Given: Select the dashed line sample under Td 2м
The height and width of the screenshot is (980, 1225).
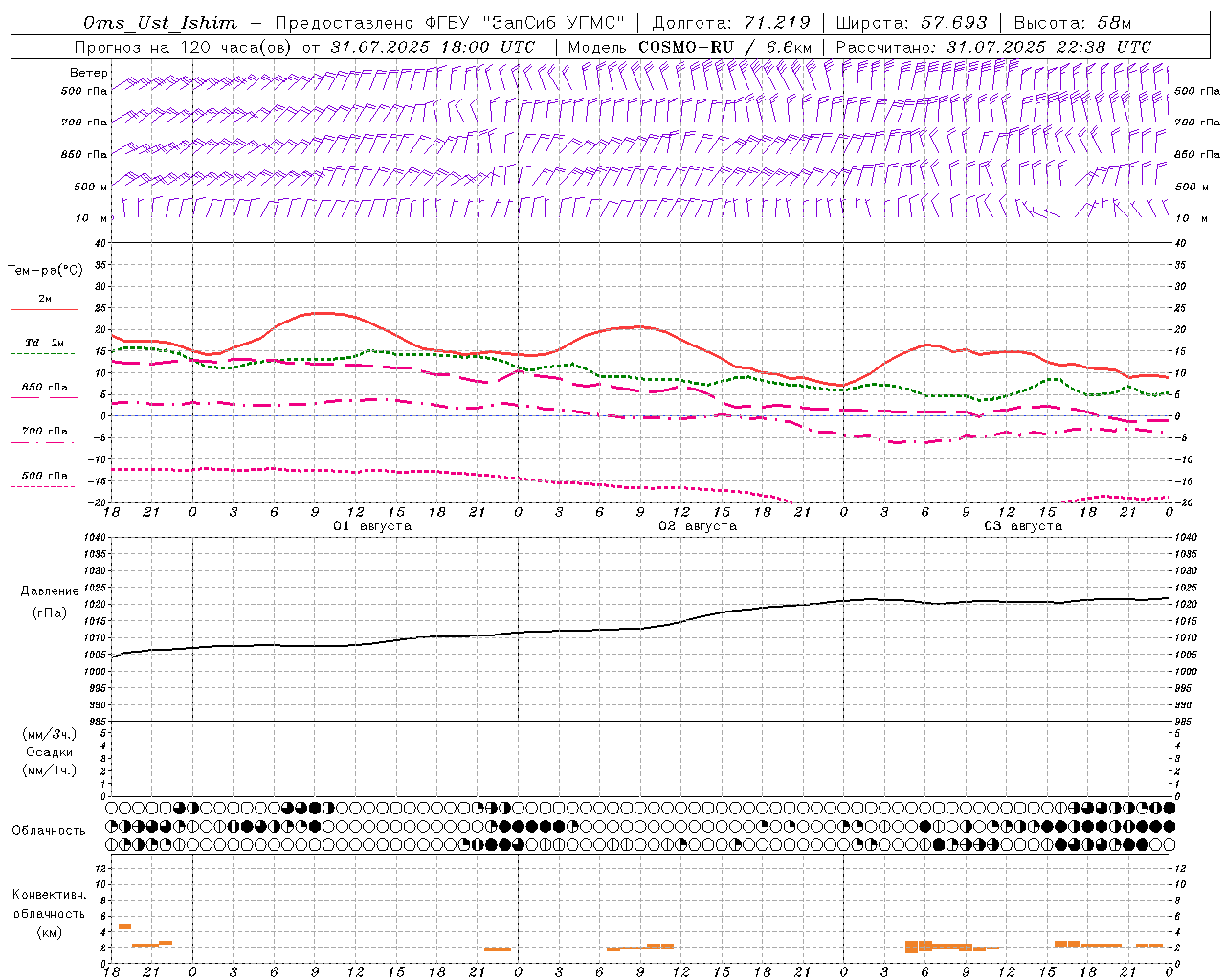Looking at the screenshot, I should coord(43,353).
